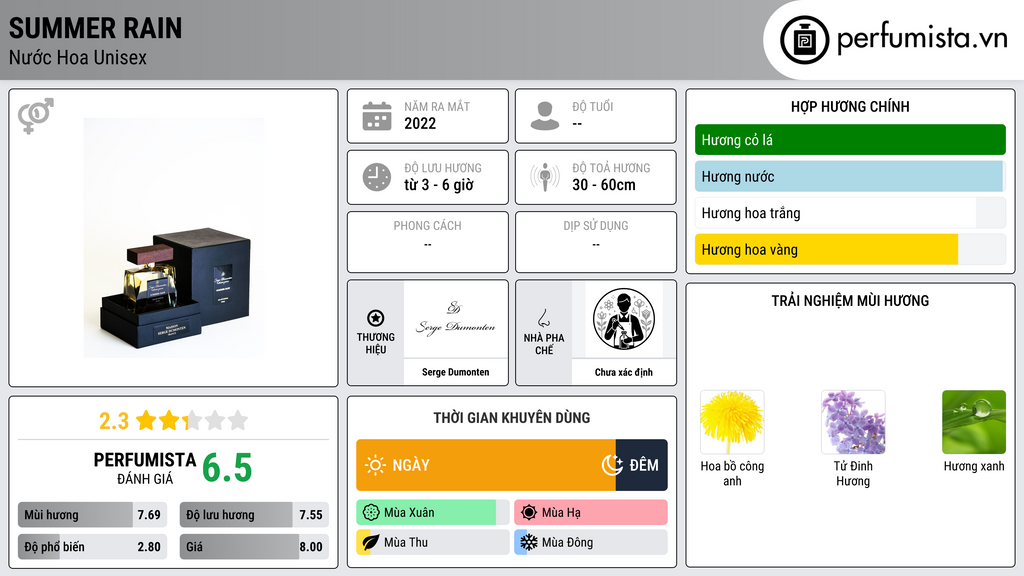
Task: Click the Serge Dumonten brand logo image
Action: (455, 319)
